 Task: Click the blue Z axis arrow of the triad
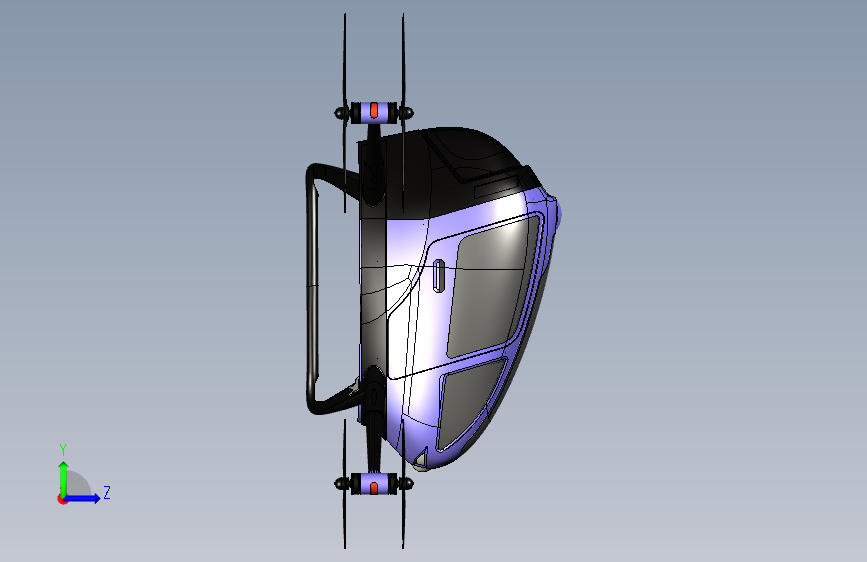(x=83, y=498)
